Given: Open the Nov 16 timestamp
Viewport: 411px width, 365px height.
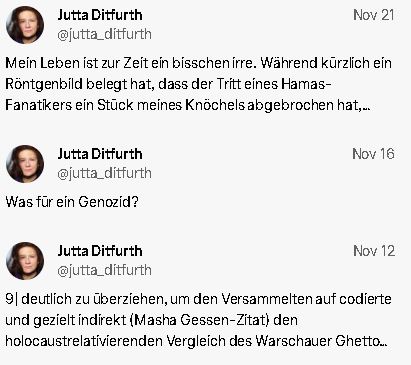Looking at the screenshot, I should (373, 154).
